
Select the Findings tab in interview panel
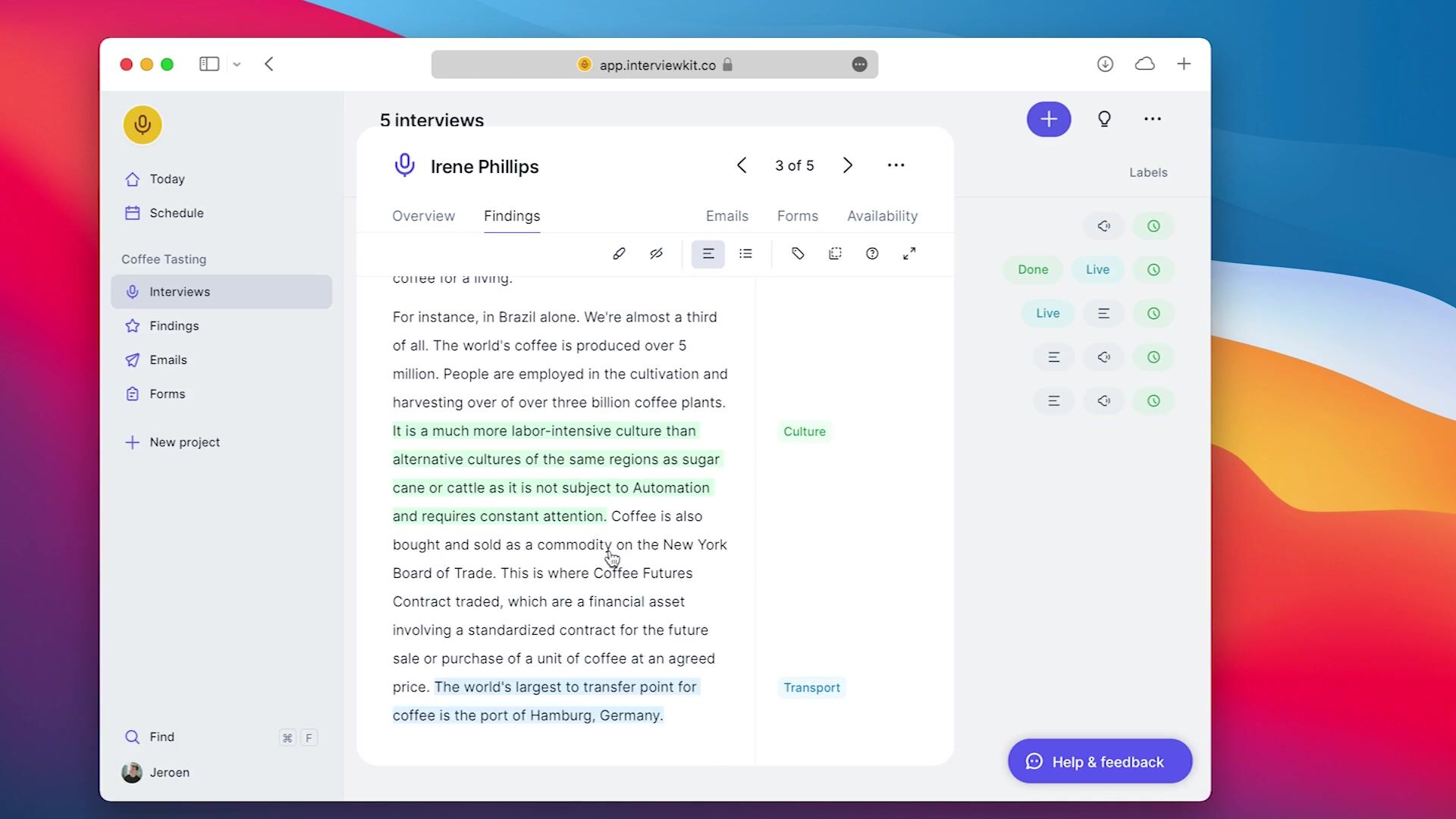point(512,216)
